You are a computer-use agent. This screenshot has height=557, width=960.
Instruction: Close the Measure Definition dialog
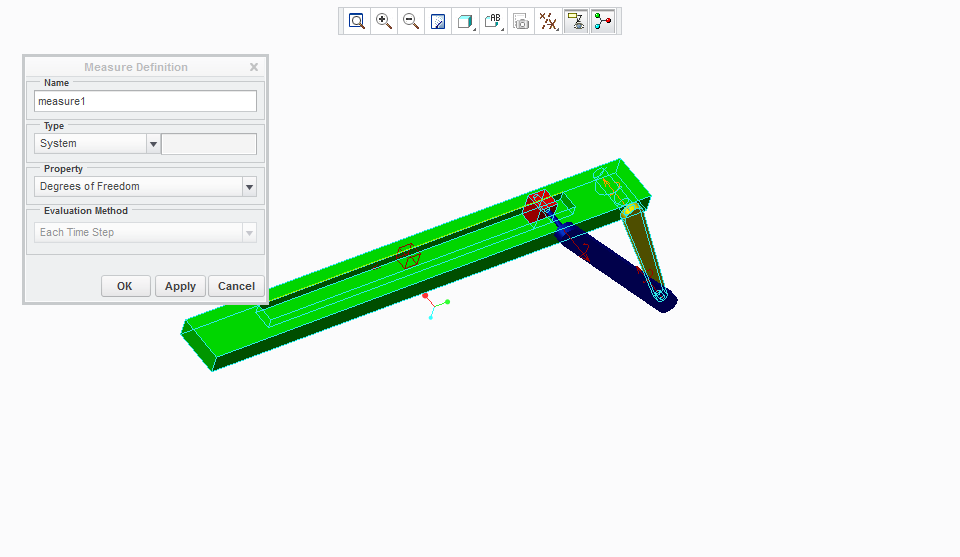(x=253, y=67)
